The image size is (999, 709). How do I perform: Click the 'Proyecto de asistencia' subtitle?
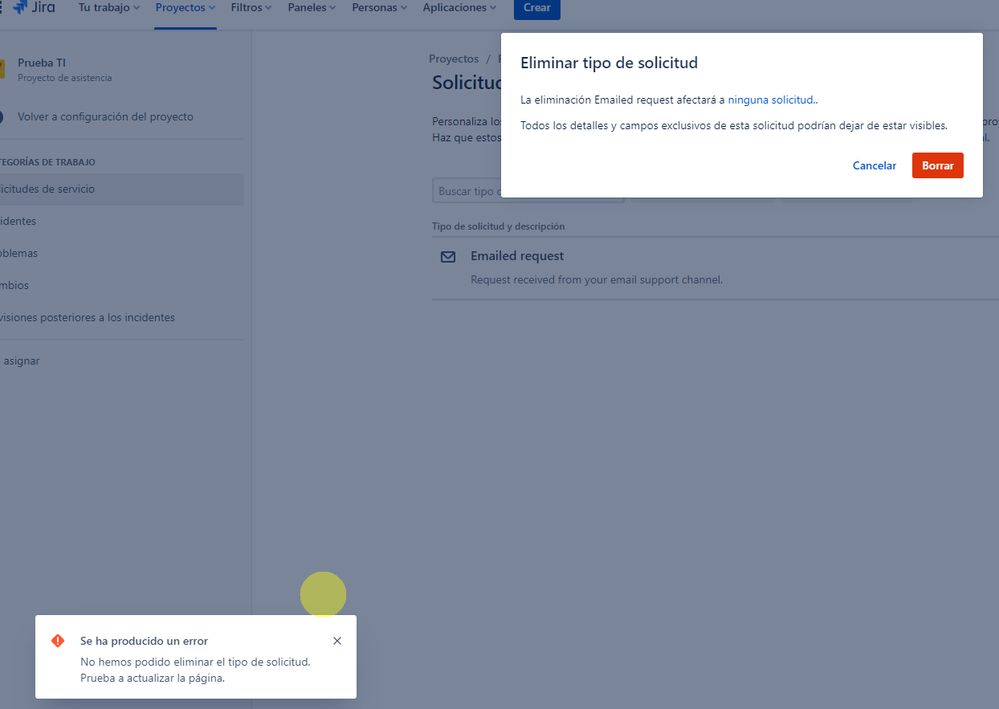(x=64, y=78)
